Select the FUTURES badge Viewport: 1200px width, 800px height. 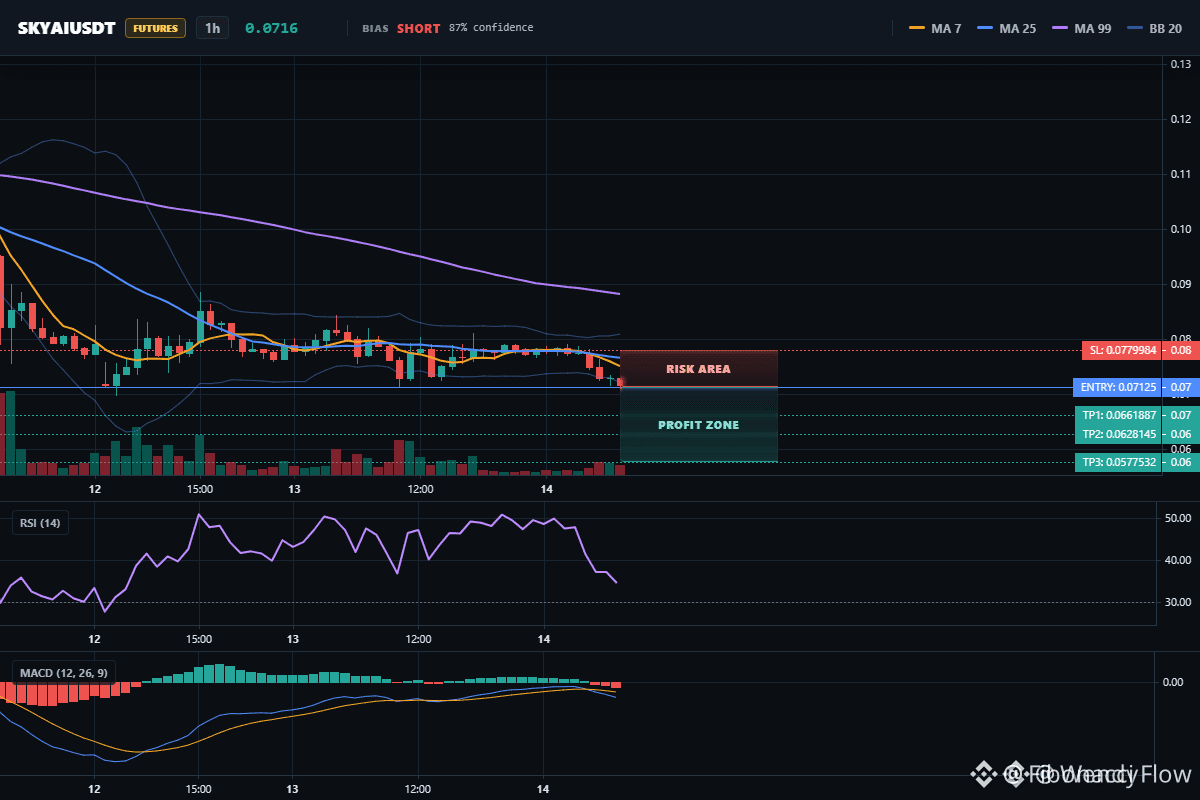point(155,28)
